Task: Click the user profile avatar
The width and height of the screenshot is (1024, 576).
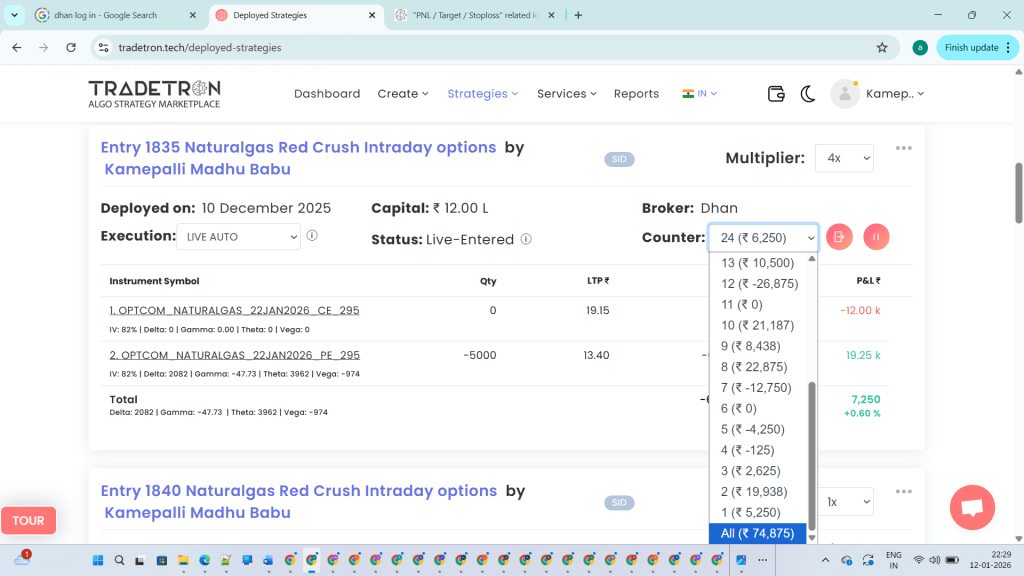Action: 845,94
